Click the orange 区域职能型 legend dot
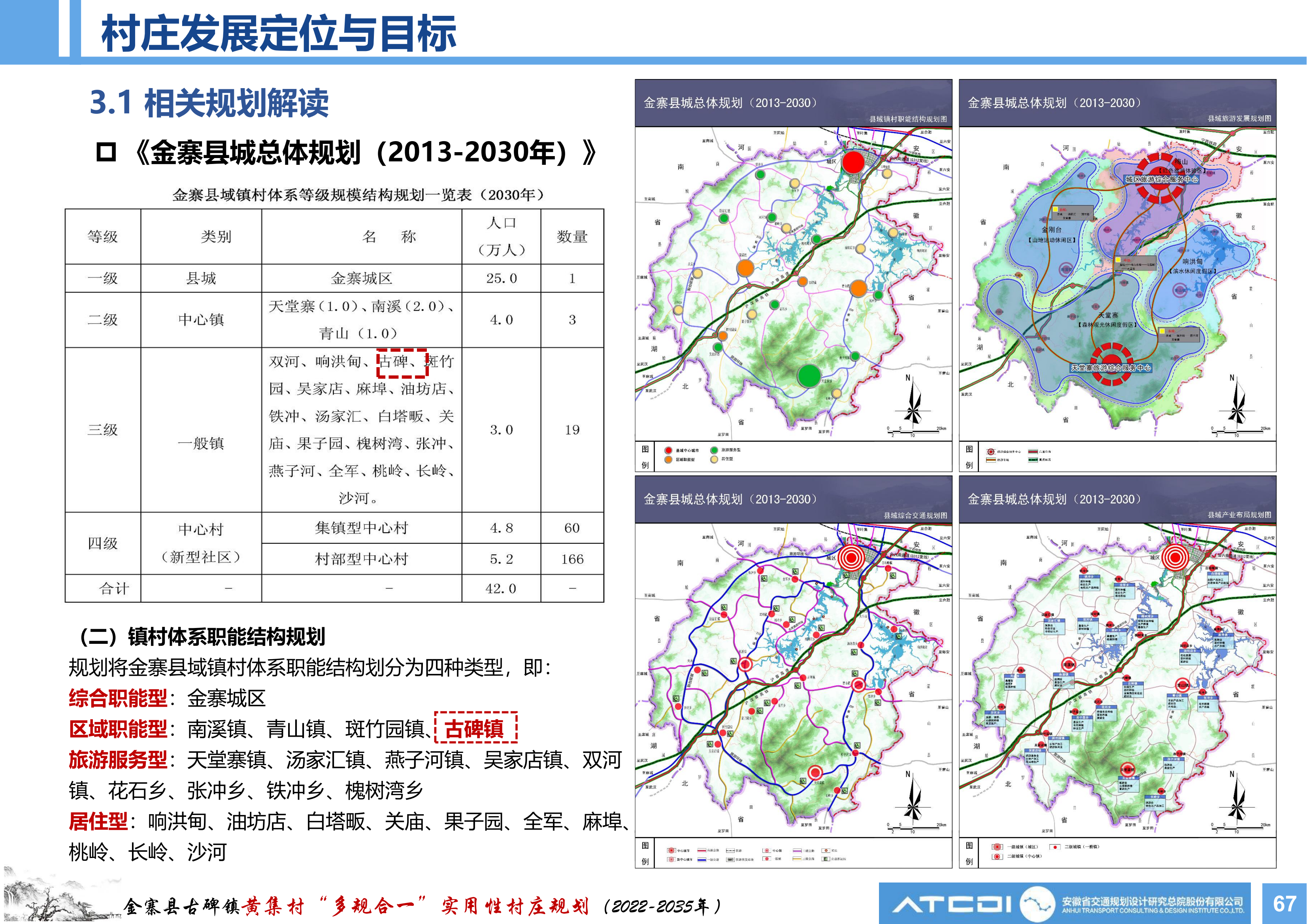Image resolution: width=1307 pixels, height=924 pixels. point(668,460)
